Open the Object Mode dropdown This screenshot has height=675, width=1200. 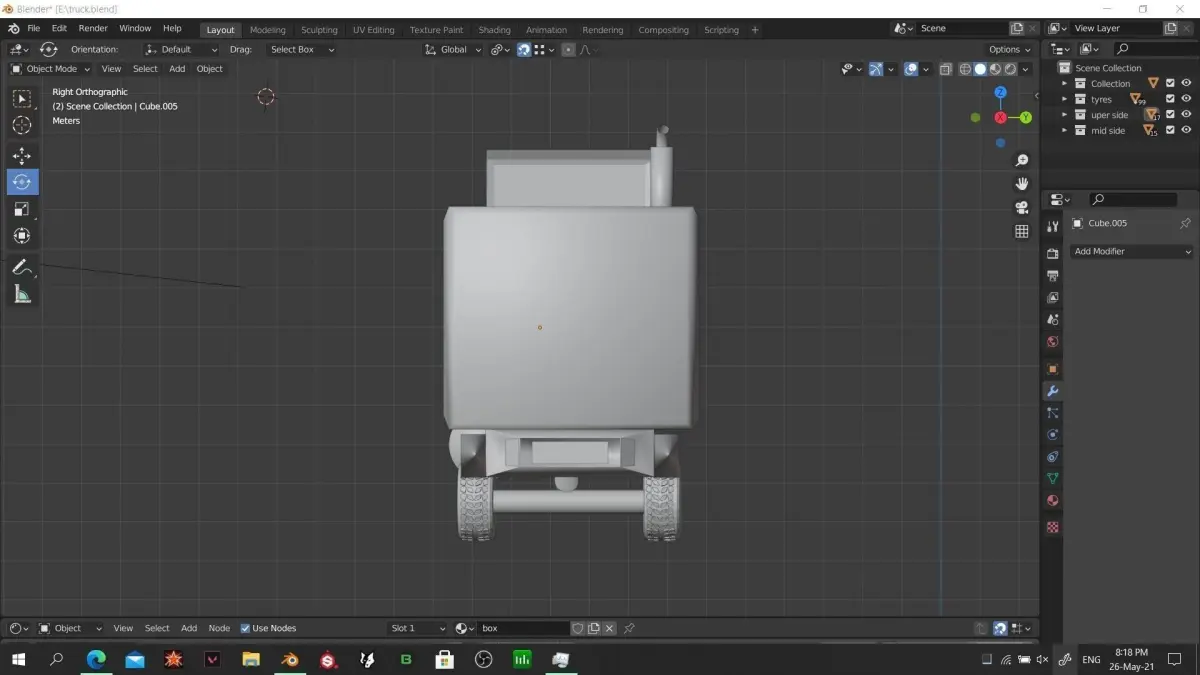[50, 69]
